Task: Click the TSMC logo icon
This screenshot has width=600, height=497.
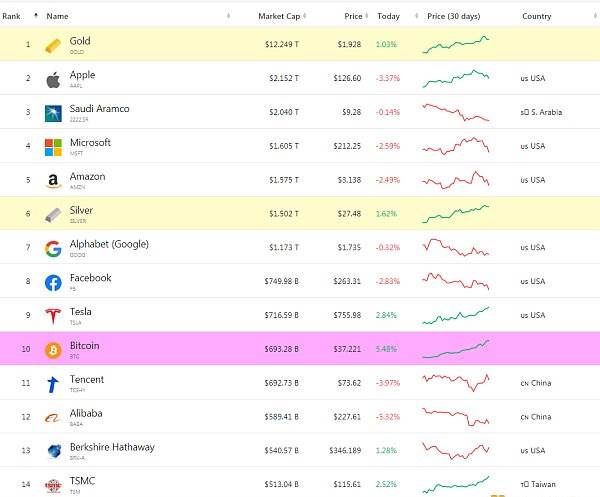Action: point(53,486)
